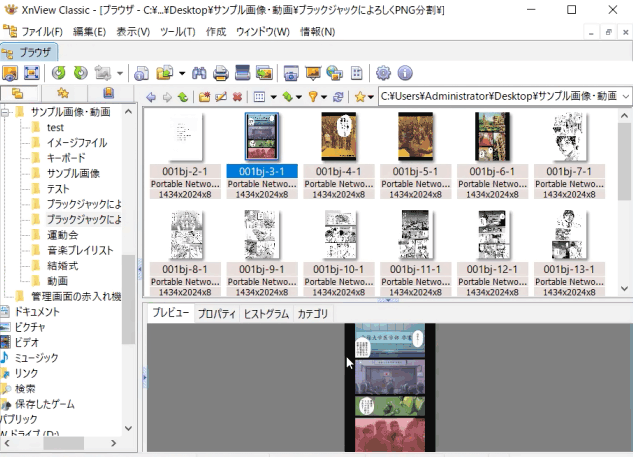Open the funnel filter dropdown
The height and width of the screenshot is (457, 633).
coord(324,97)
